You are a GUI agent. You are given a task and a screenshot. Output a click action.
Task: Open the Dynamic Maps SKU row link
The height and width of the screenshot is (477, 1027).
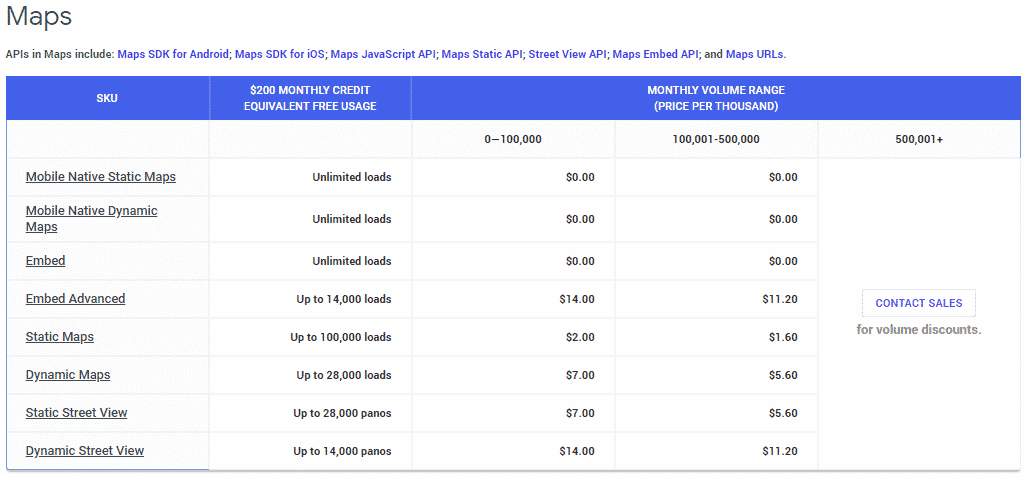coord(67,375)
